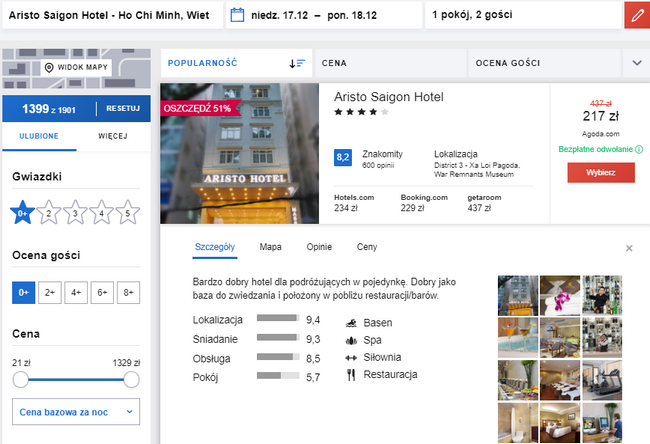Image resolution: width=650 pixels, height=444 pixels.
Task: Close the hotel details panel
Action: [x=629, y=248]
